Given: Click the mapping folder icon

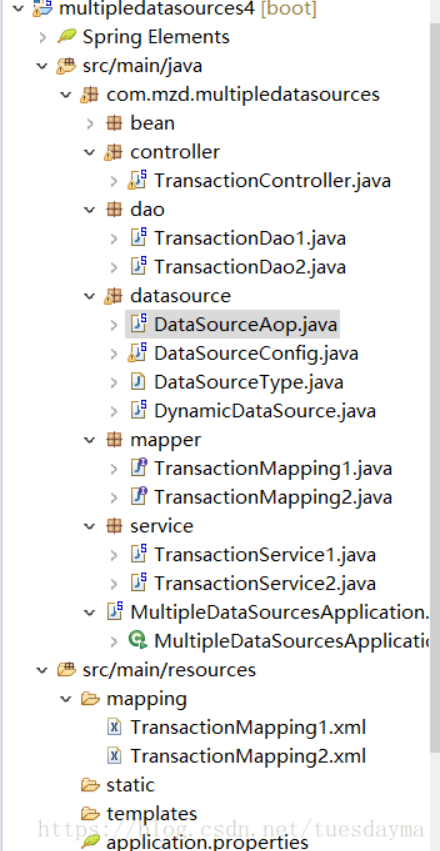Looking at the screenshot, I should [x=90, y=698].
